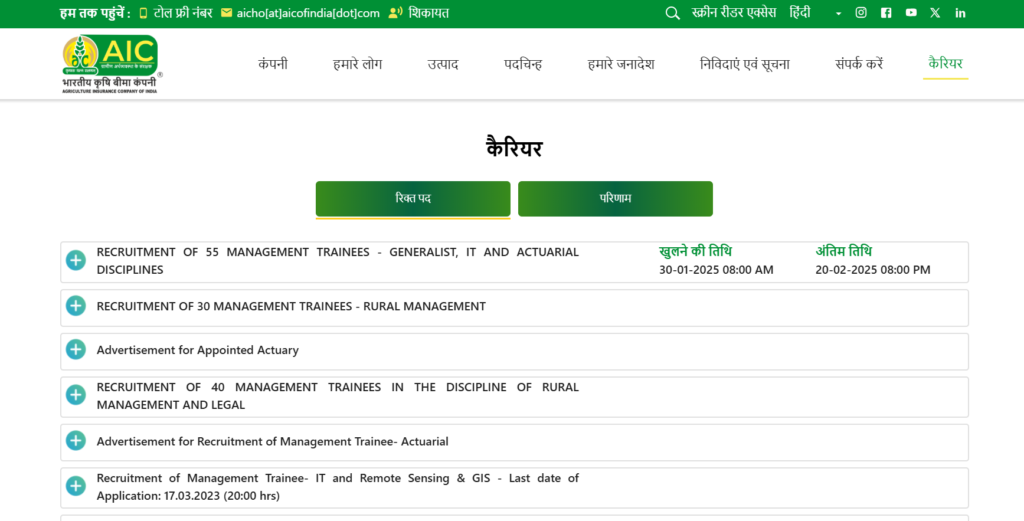Screen dimensions: 1024x521
Task: Click title Recruitment of 55 Management Trainees
Action: [x=338, y=260]
